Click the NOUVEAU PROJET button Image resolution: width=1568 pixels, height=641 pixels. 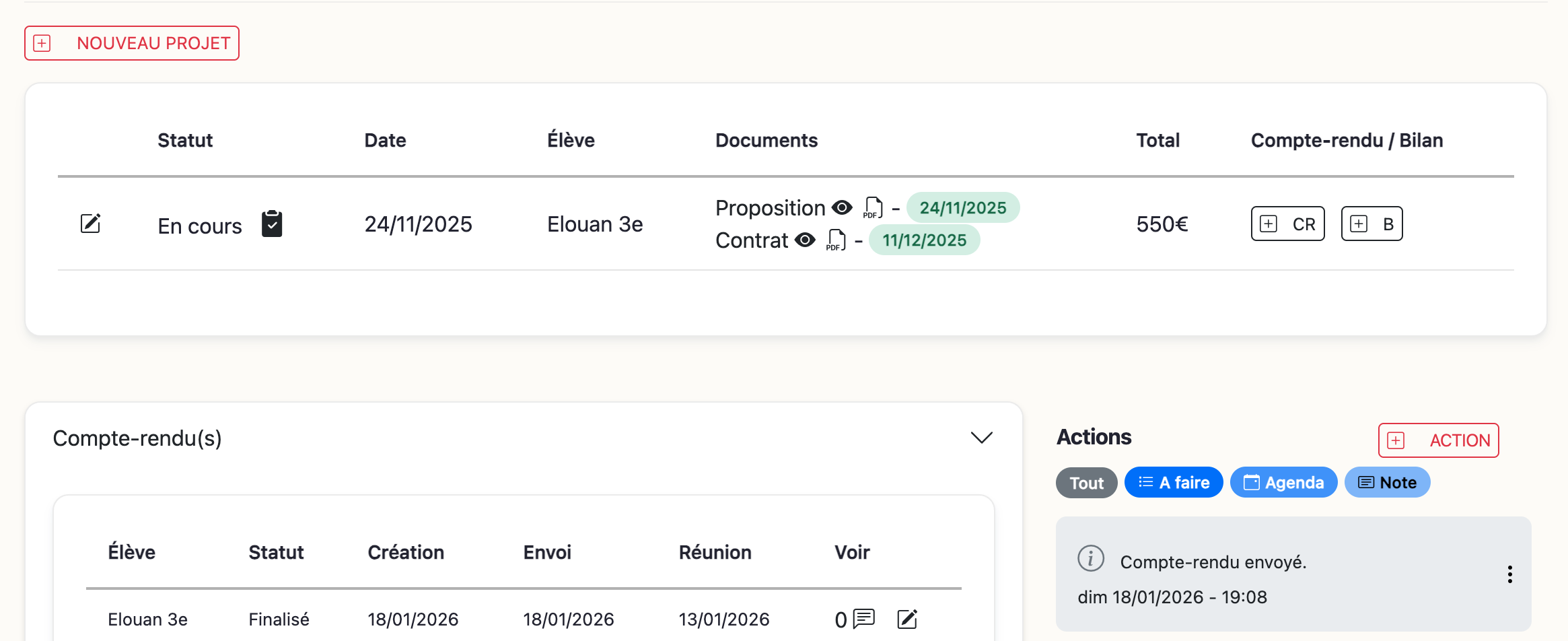[132, 43]
